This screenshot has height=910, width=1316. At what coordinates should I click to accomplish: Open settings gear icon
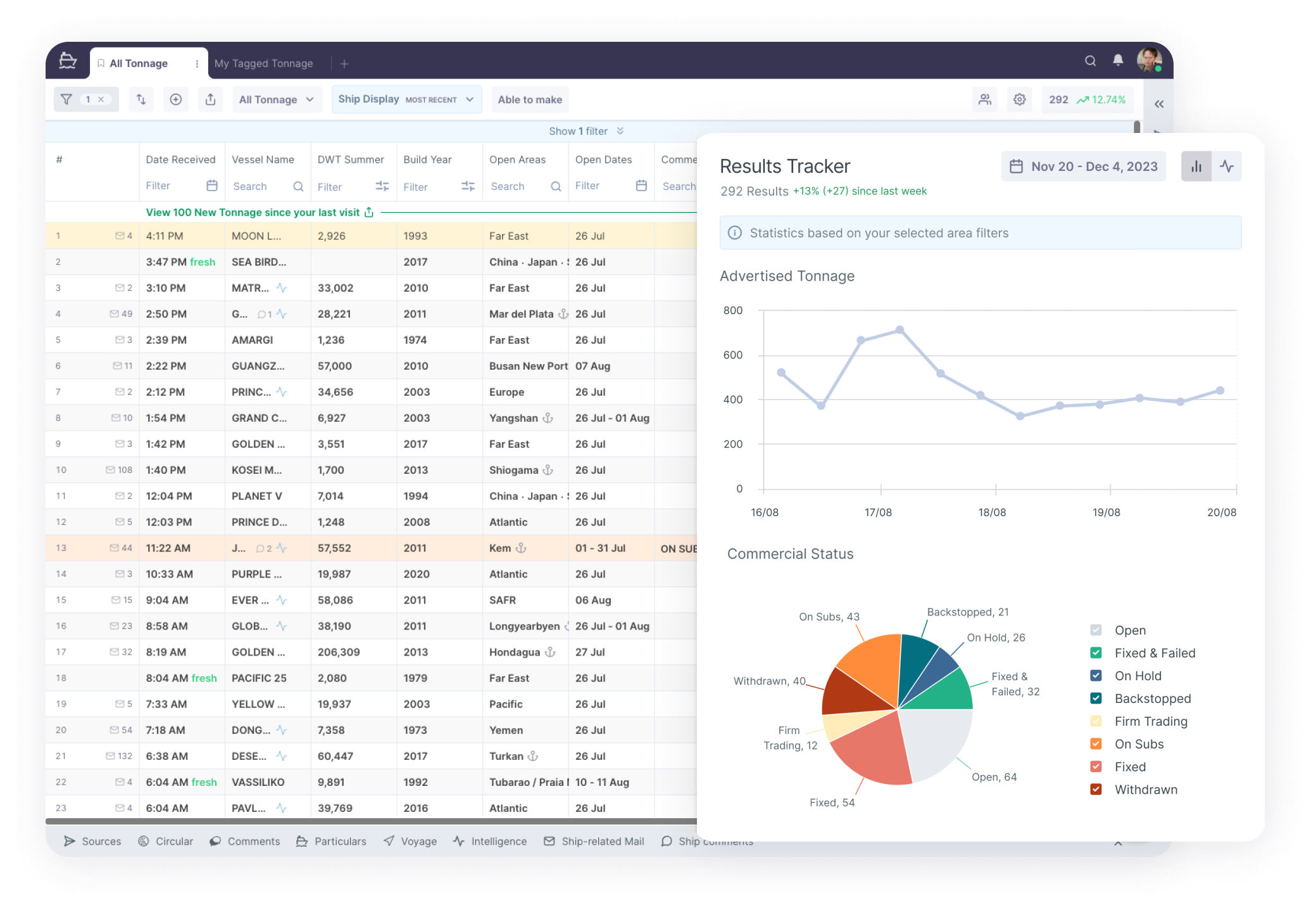[x=1019, y=99]
